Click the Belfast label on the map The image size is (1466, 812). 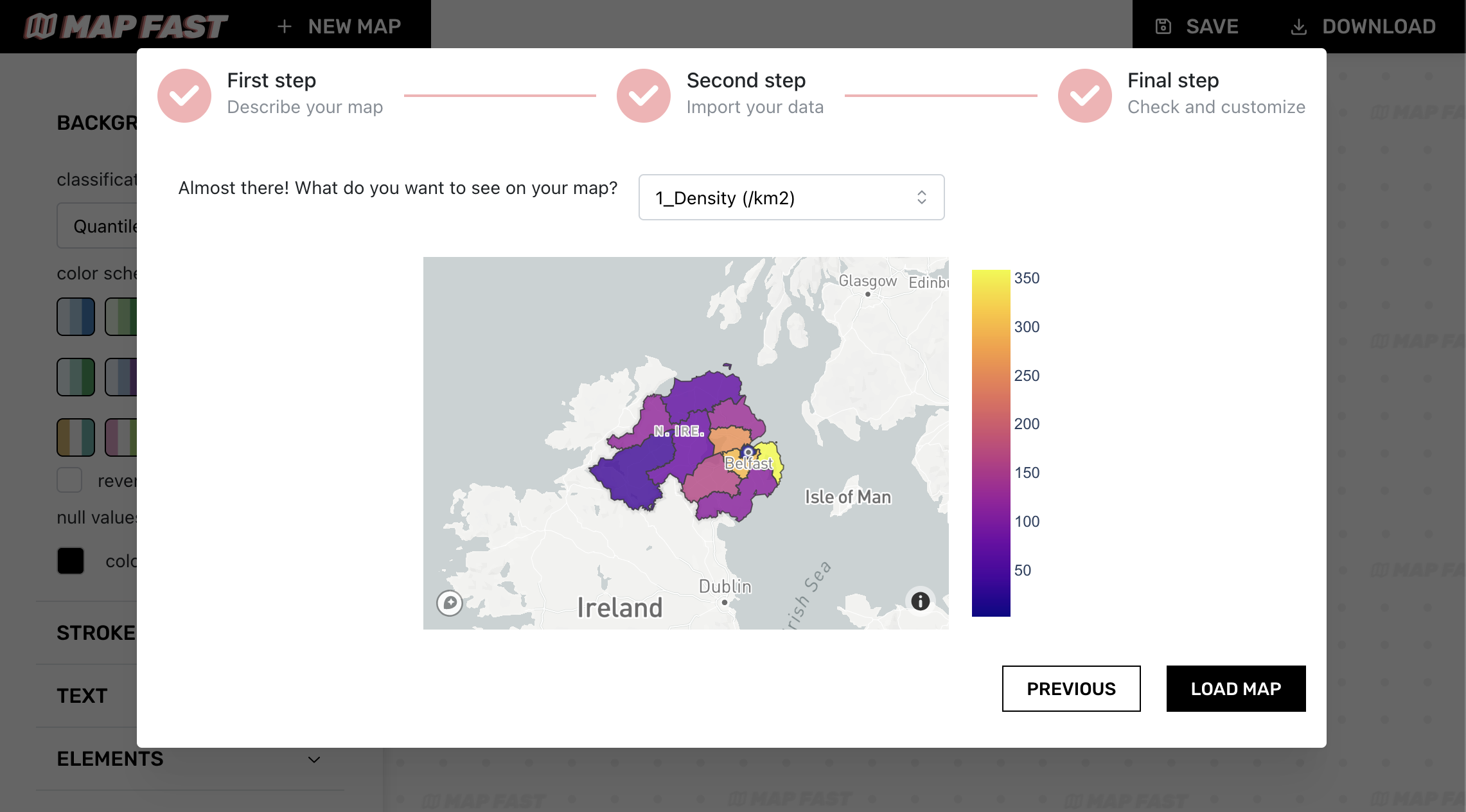tap(748, 463)
